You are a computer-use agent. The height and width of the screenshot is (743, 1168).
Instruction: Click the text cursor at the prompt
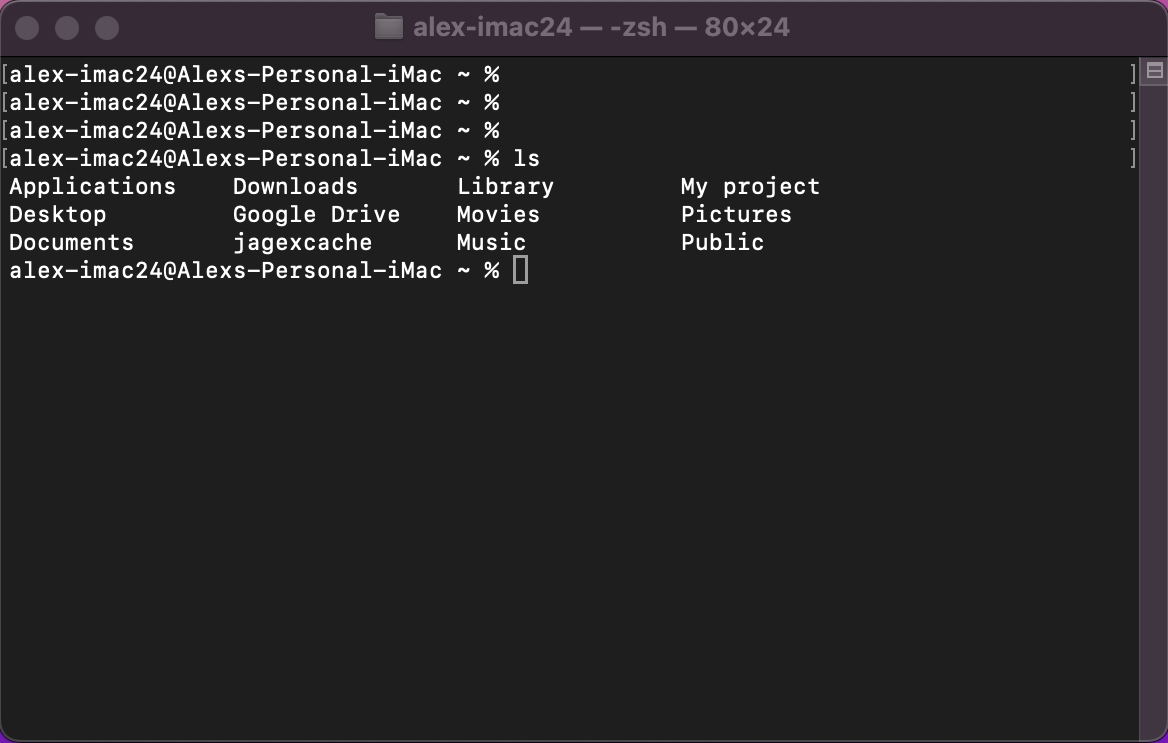(521, 270)
